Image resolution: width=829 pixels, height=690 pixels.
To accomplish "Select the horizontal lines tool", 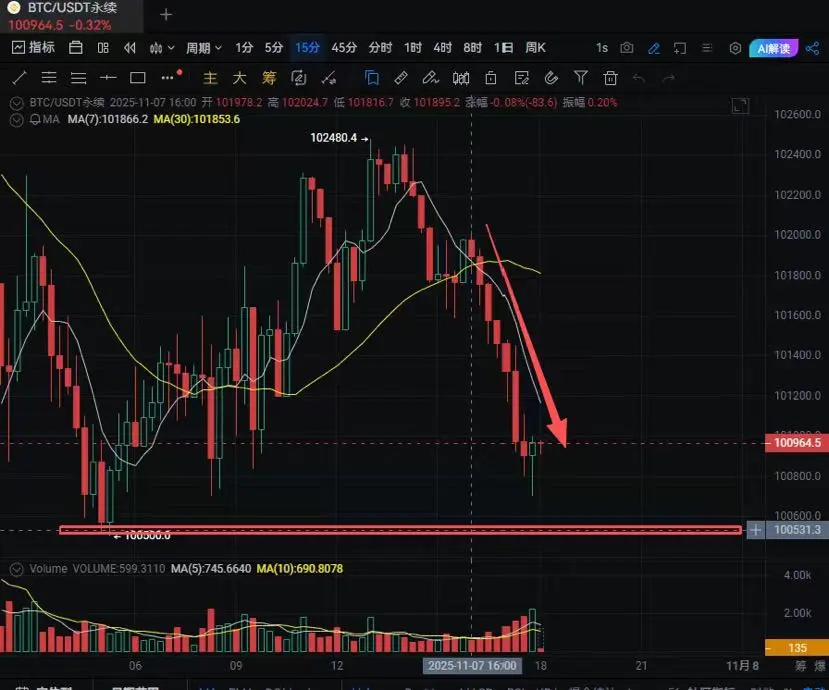I will (x=78, y=78).
